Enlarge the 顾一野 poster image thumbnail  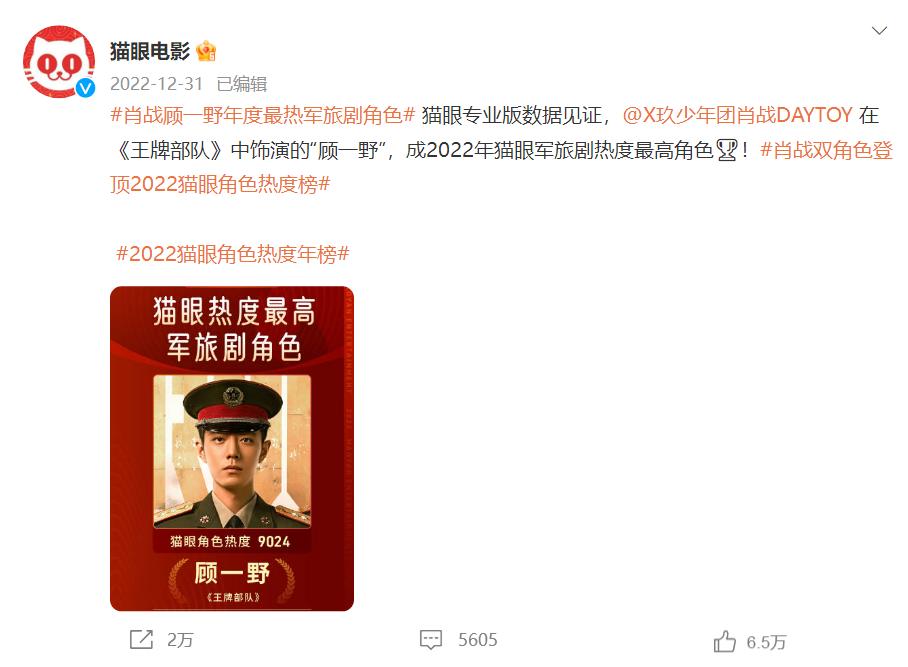click(232, 449)
